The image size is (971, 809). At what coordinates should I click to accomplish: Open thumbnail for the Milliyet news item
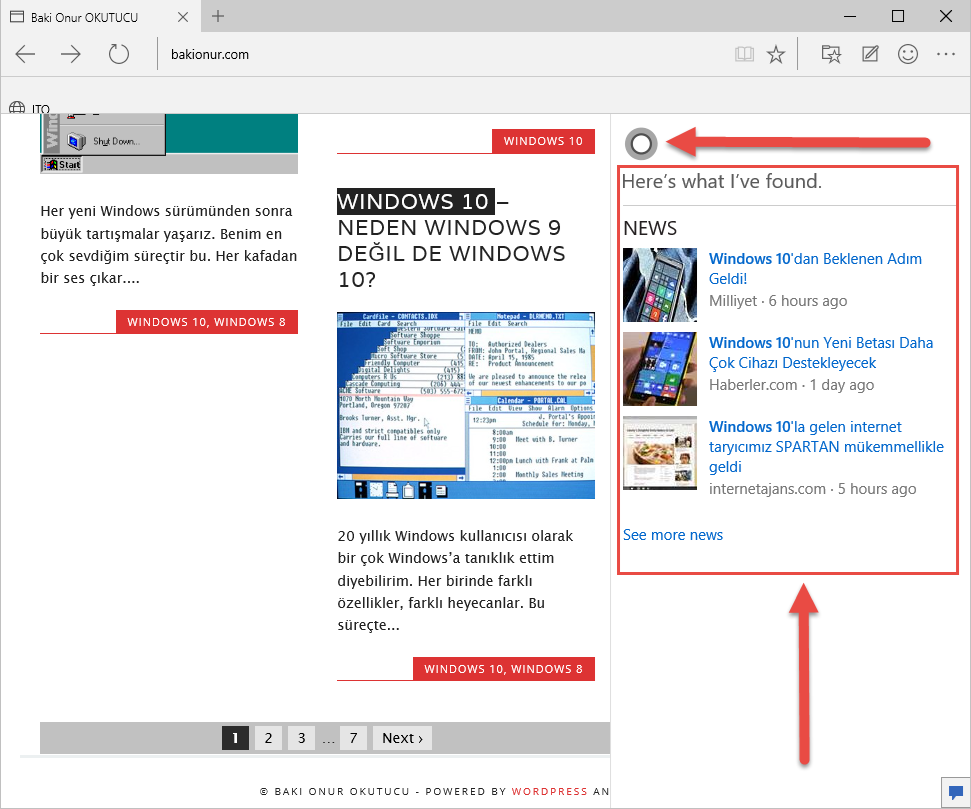[660, 285]
